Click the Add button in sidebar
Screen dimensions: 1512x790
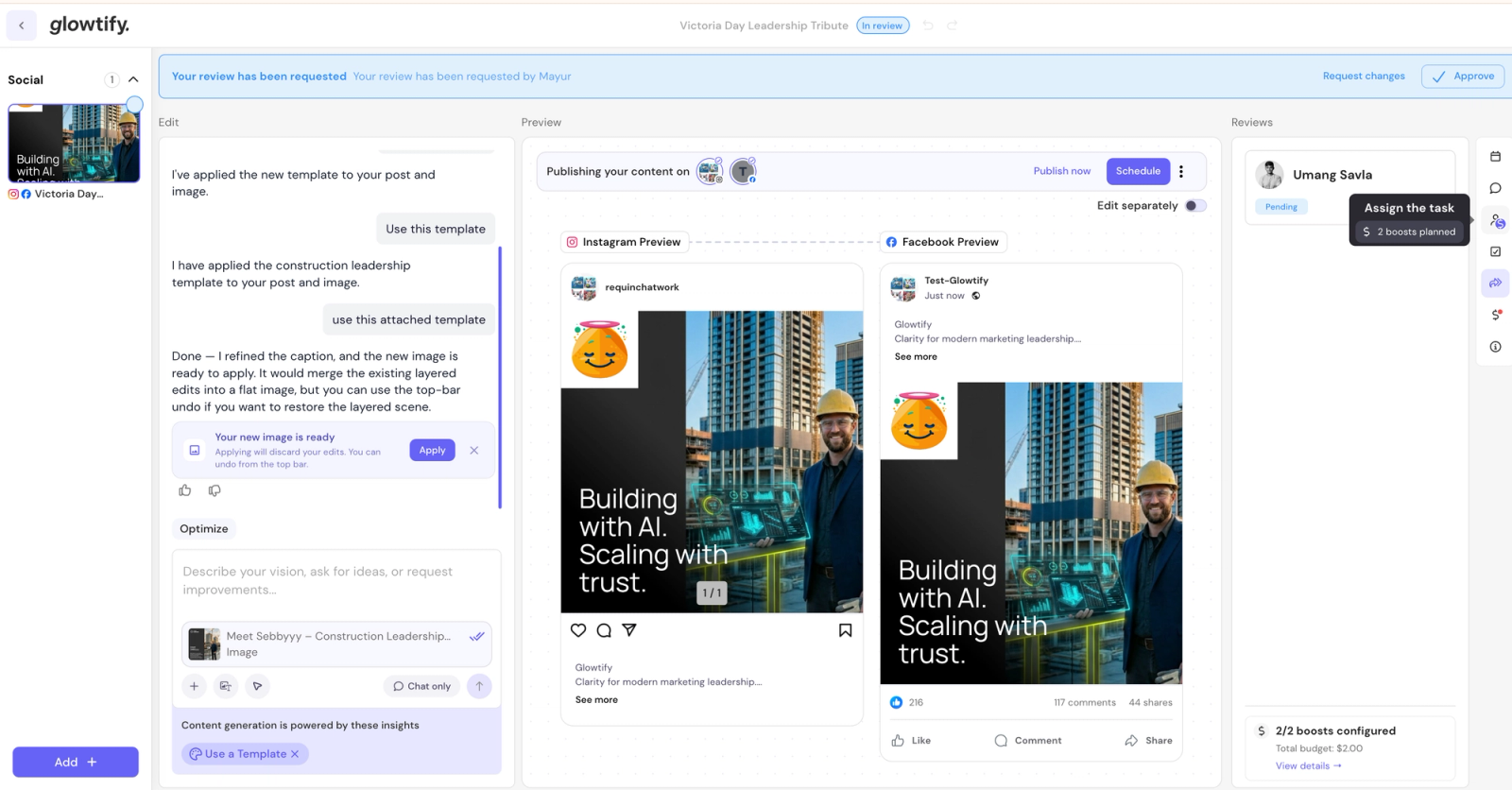tap(76, 762)
